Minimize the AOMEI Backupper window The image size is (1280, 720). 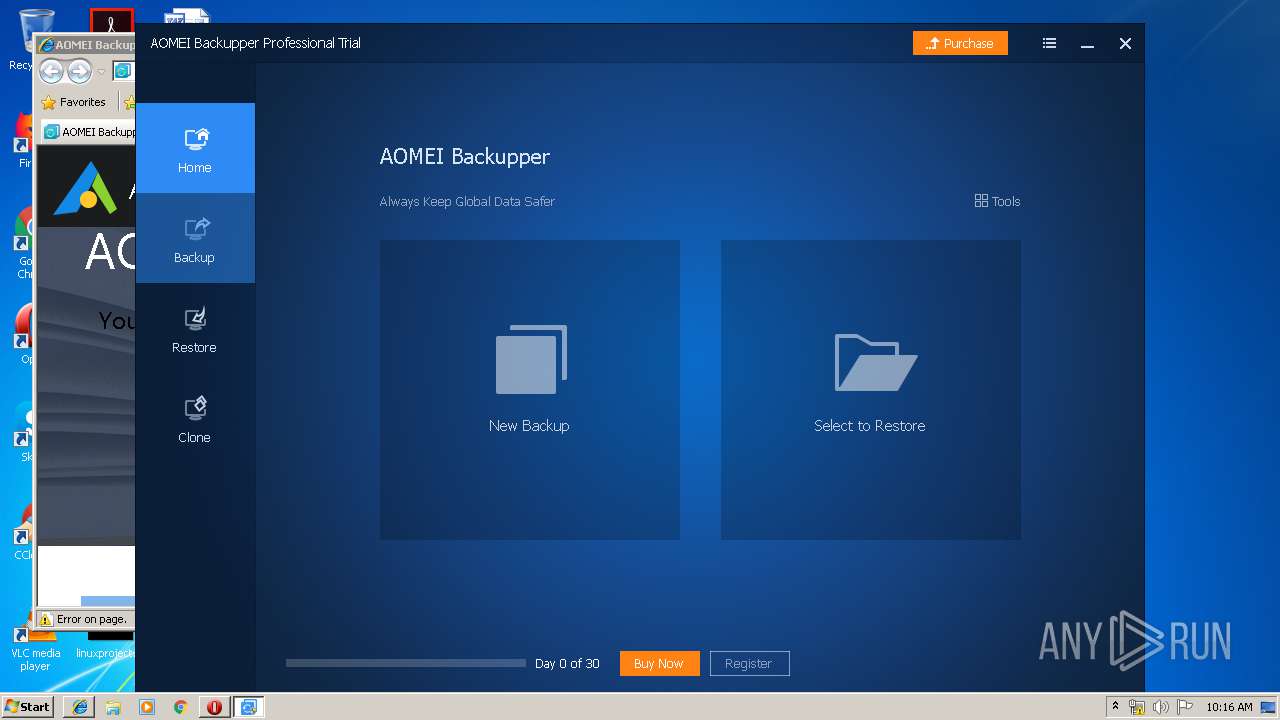[1087, 44]
